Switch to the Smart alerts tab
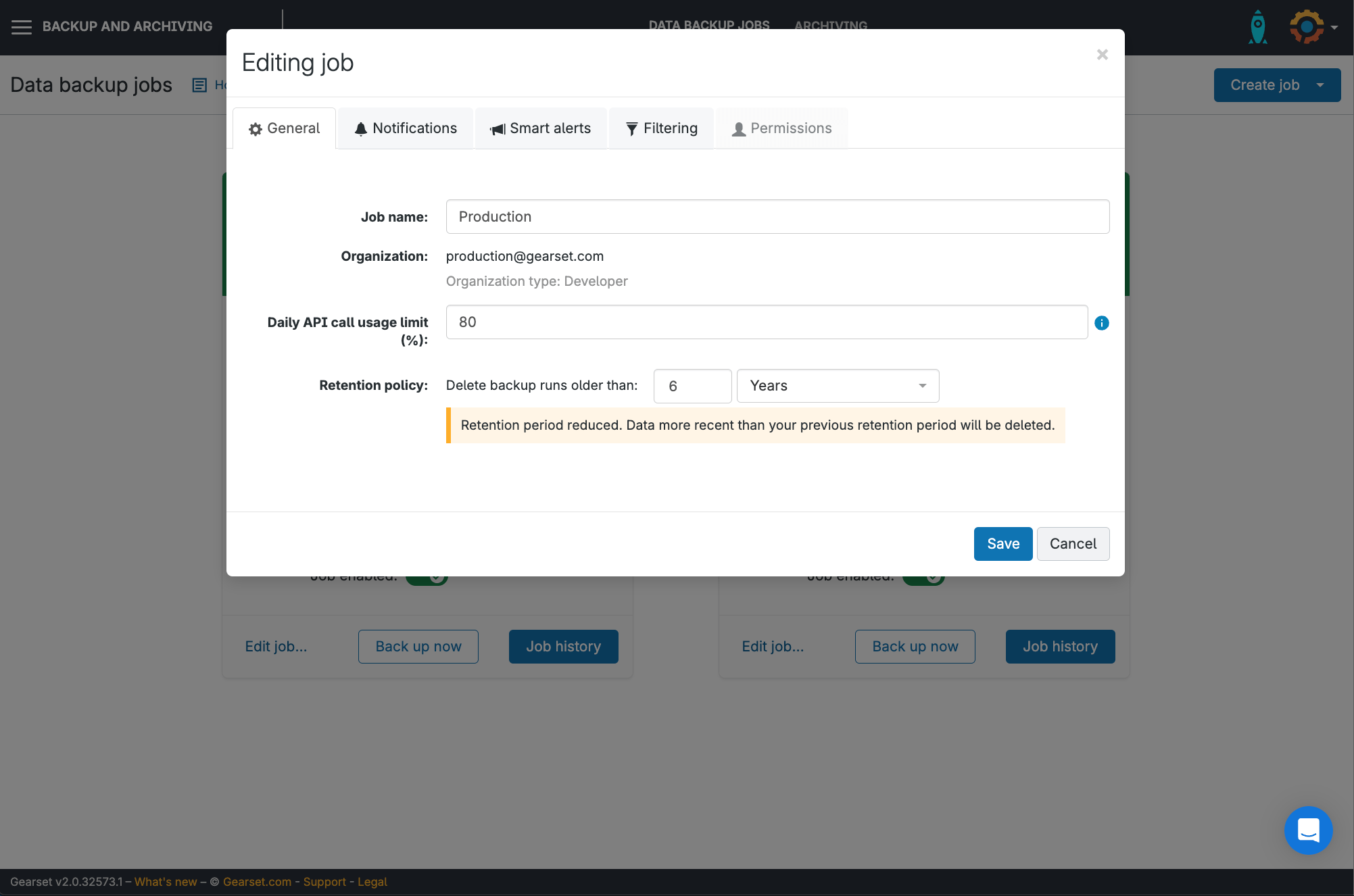 coord(541,128)
